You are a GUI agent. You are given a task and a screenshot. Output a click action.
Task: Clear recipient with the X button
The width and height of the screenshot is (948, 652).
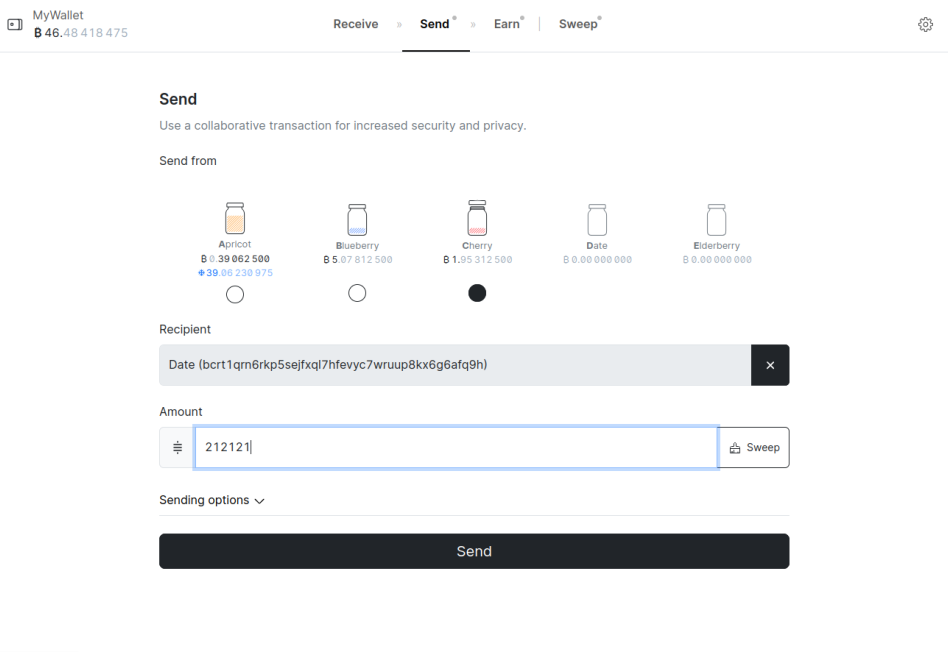tap(770, 365)
